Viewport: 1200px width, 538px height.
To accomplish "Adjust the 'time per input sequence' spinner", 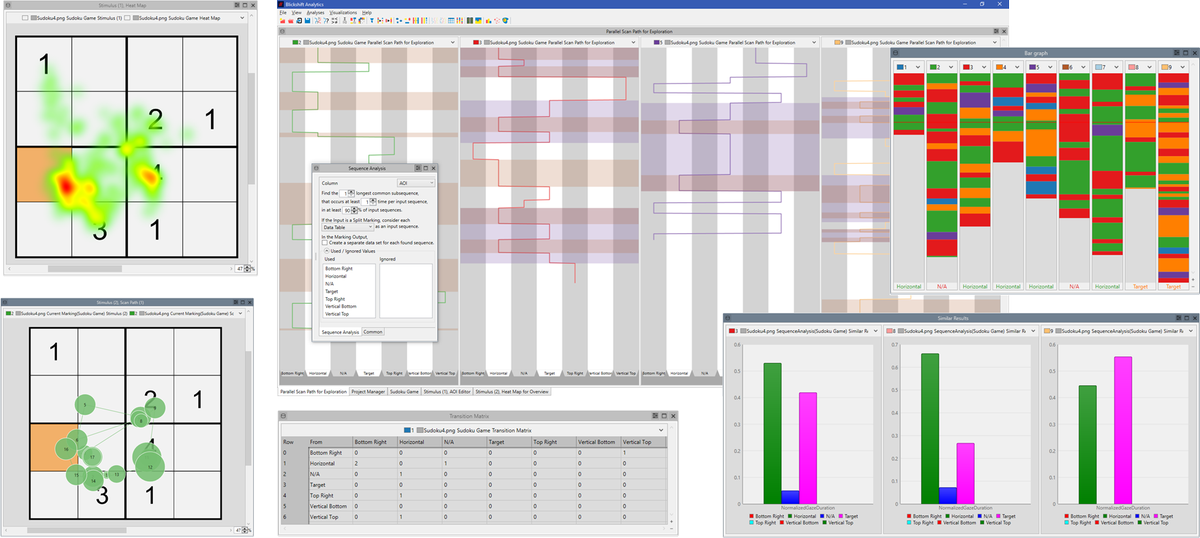I will click(373, 201).
